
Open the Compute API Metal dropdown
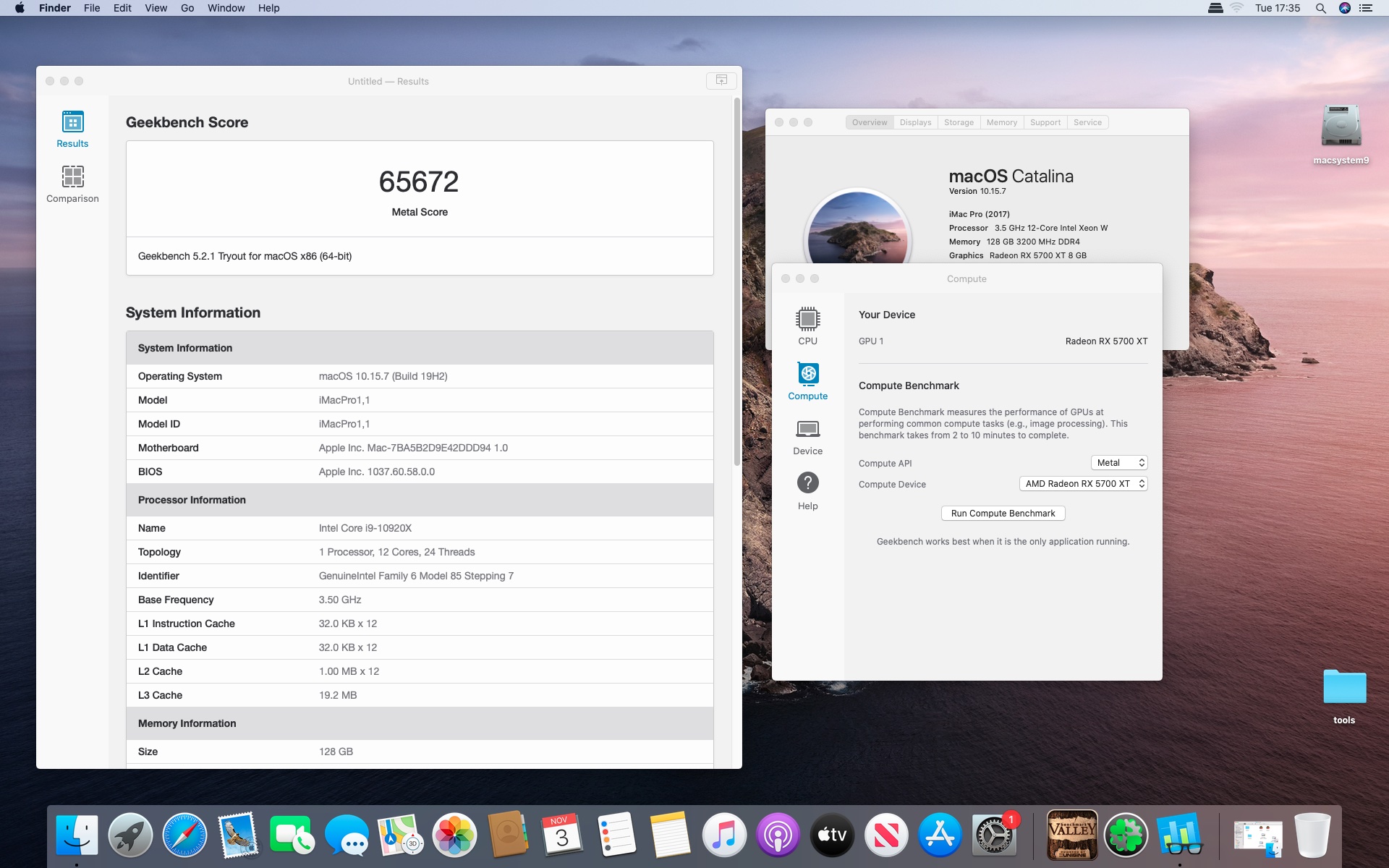1118,463
